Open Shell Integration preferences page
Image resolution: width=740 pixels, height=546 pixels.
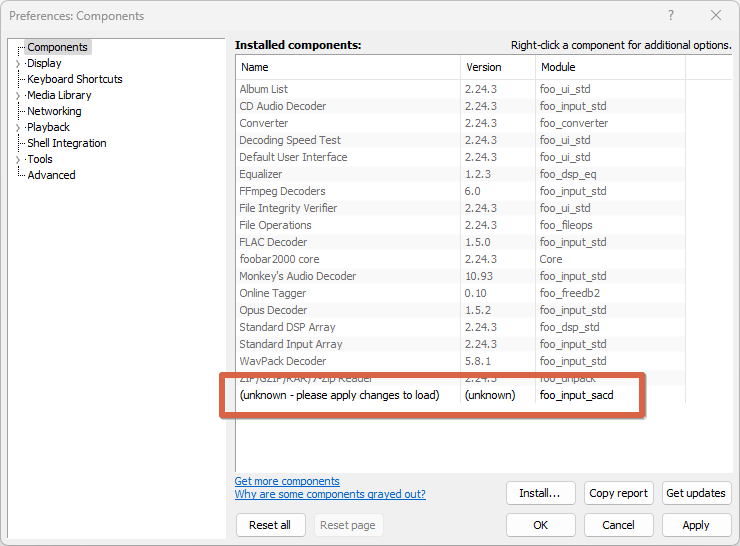tap(67, 143)
